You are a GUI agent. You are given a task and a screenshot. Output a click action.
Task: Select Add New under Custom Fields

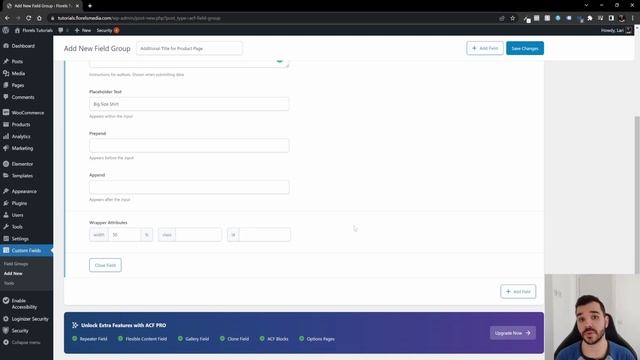(x=13, y=273)
